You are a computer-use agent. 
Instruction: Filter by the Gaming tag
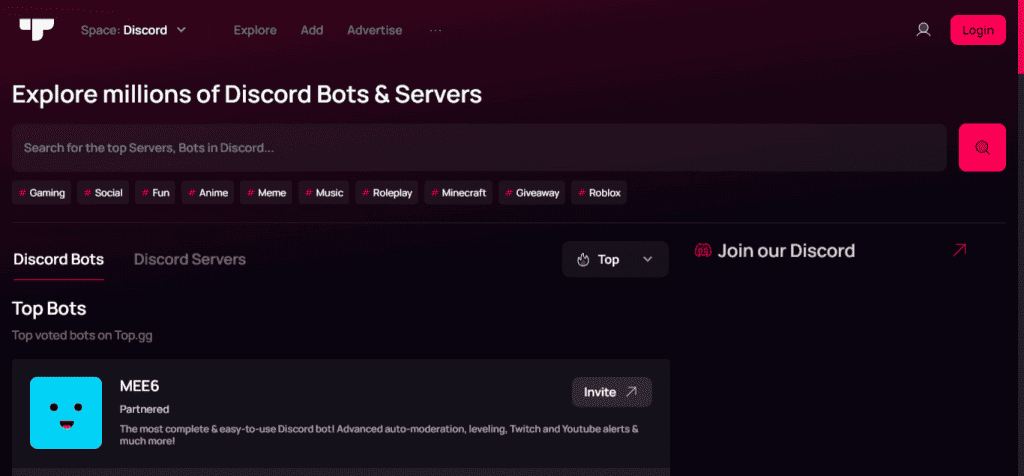(x=41, y=193)
